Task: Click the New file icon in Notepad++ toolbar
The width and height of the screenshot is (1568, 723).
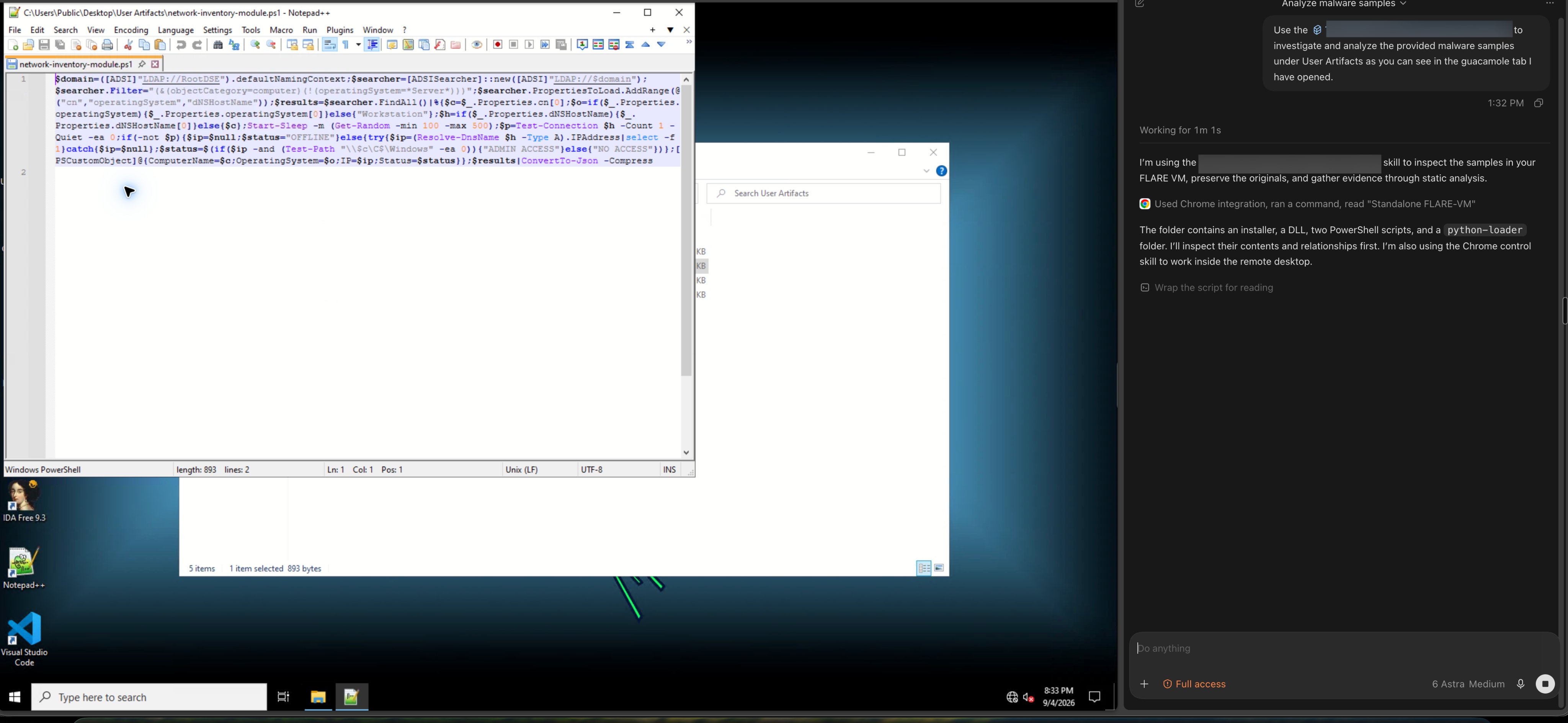Action: click(13, 44)
